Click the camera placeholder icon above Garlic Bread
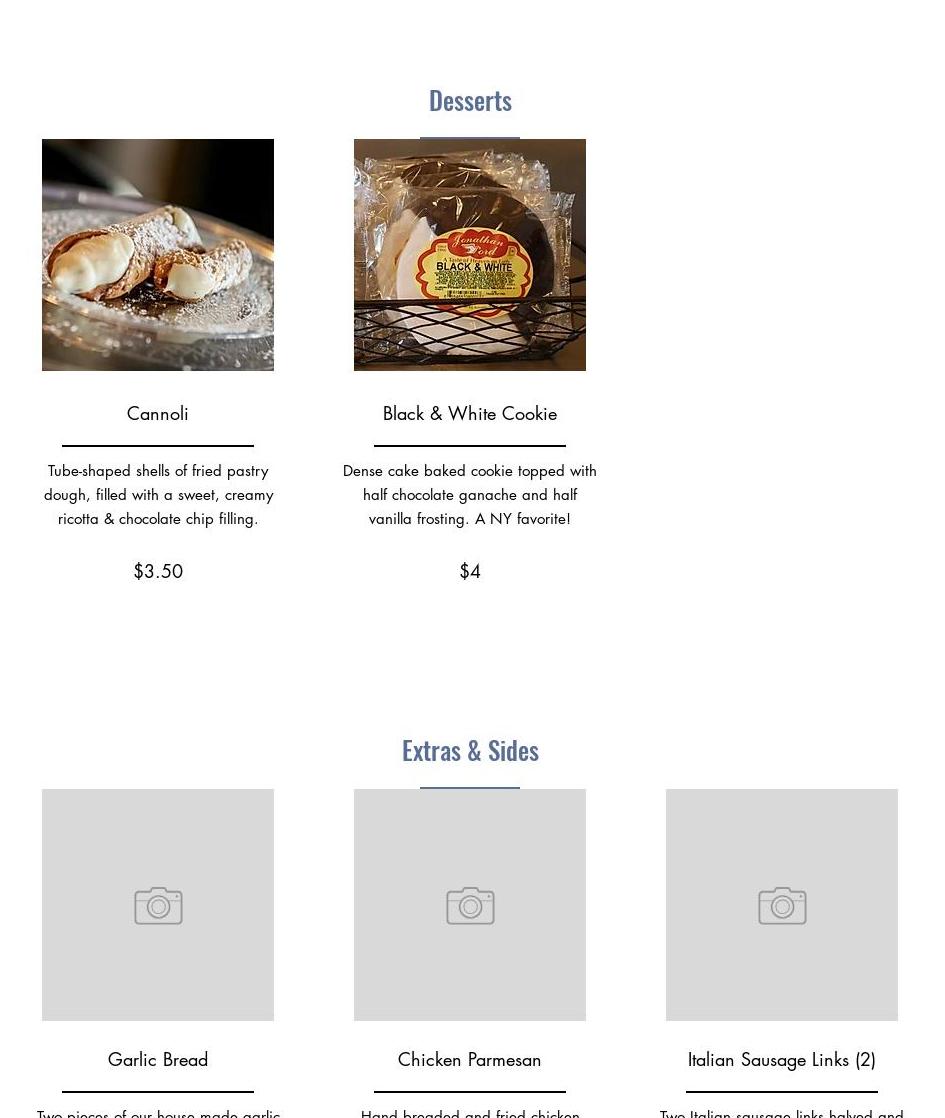 pyautogui.click(x=158, y=906)
